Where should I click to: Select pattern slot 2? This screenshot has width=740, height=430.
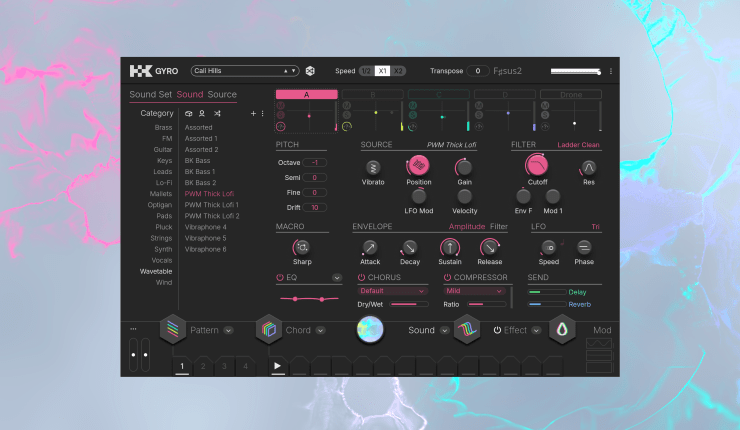click(x=203, y=366)
